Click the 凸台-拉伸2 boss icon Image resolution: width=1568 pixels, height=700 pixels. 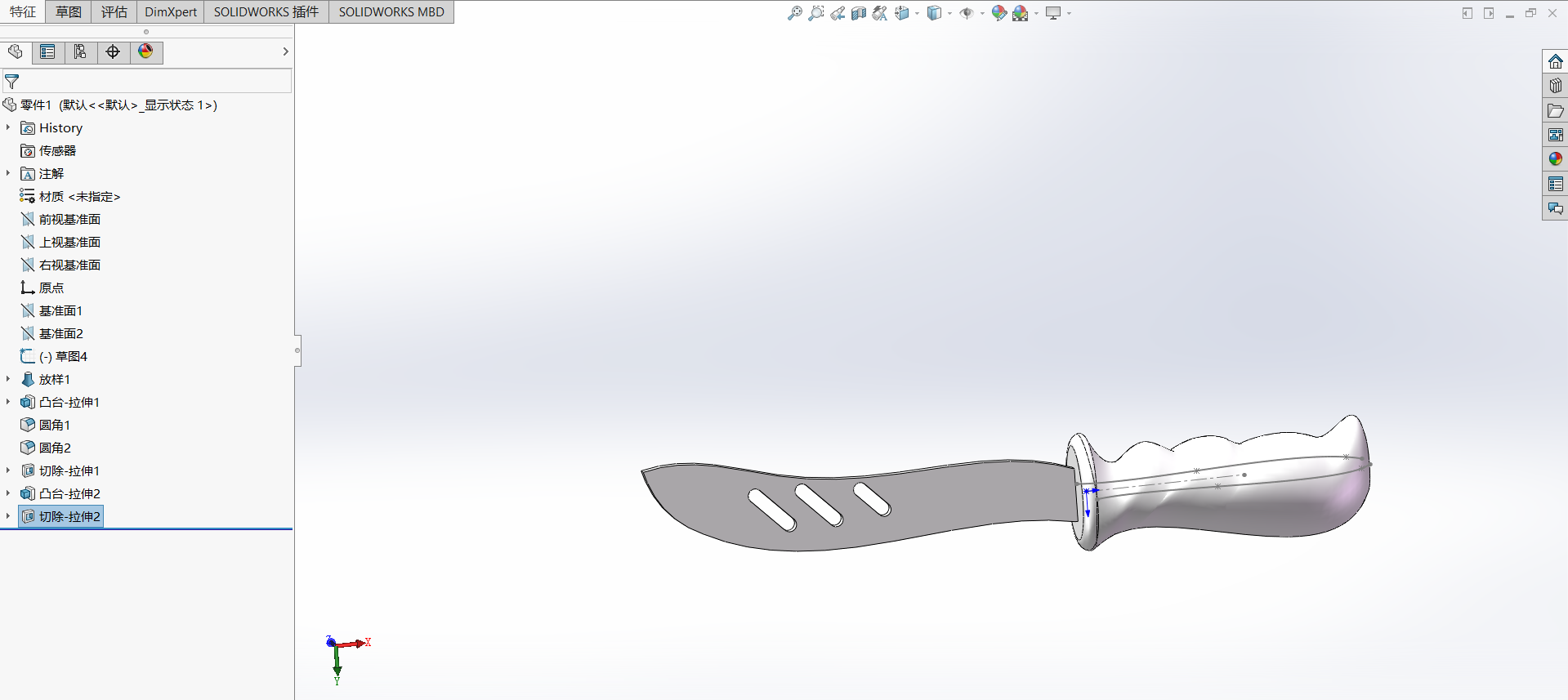coord(28,494)
